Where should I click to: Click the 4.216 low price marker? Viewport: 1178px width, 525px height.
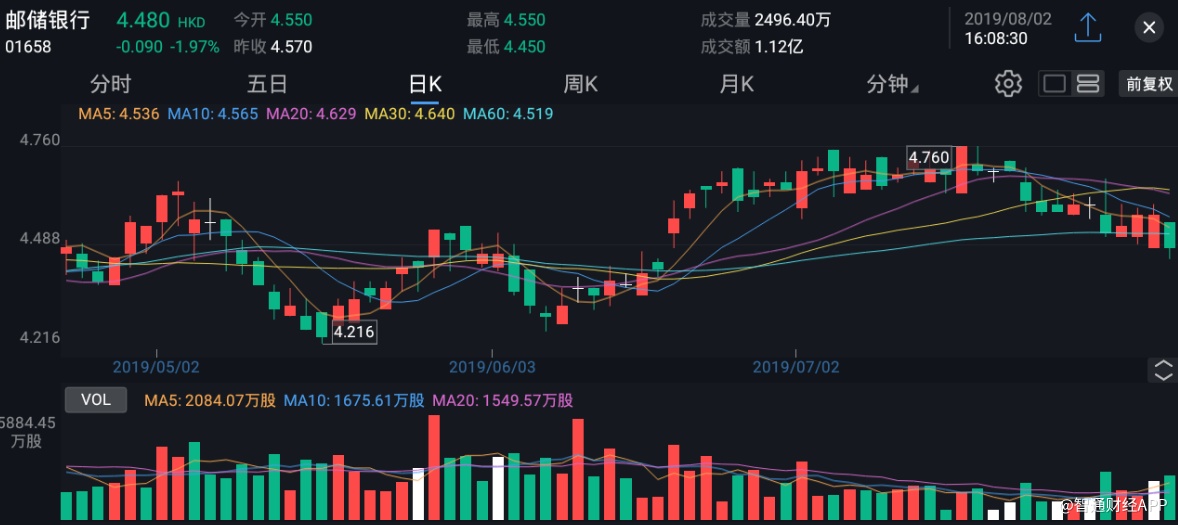(x=354, y=331)
